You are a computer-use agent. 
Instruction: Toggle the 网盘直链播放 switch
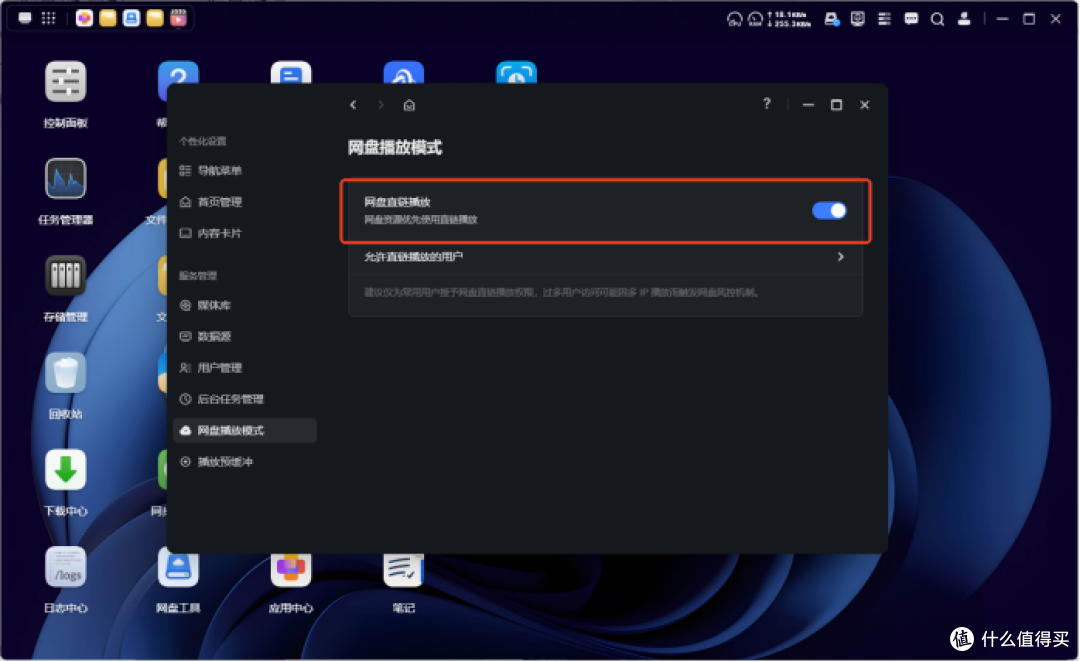point(829,211)
